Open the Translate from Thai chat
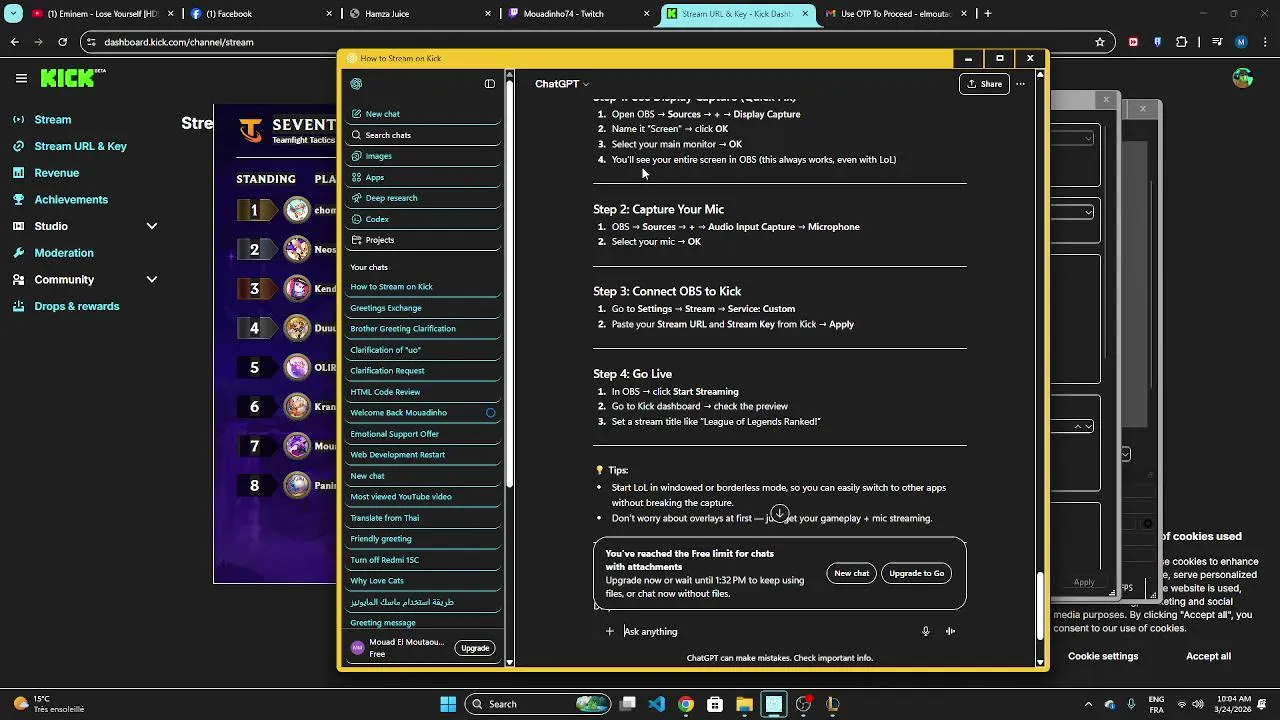This screenshot has height=720, width=1280. (x=424, y=518)
